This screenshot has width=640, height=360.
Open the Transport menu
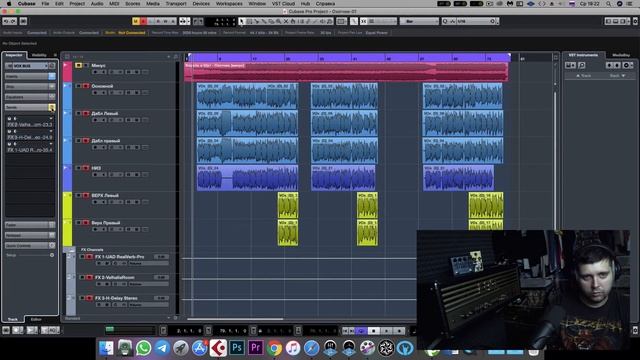(176, 3)
